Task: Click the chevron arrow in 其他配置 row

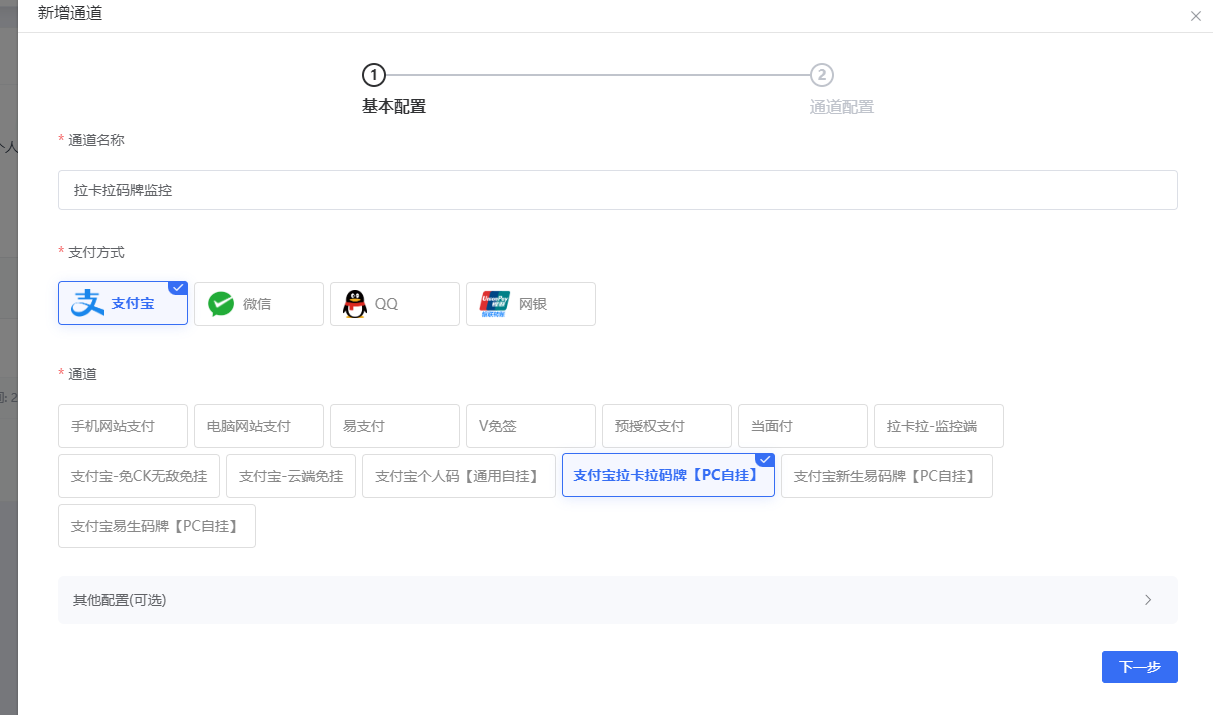Action: coord(1148,600)
